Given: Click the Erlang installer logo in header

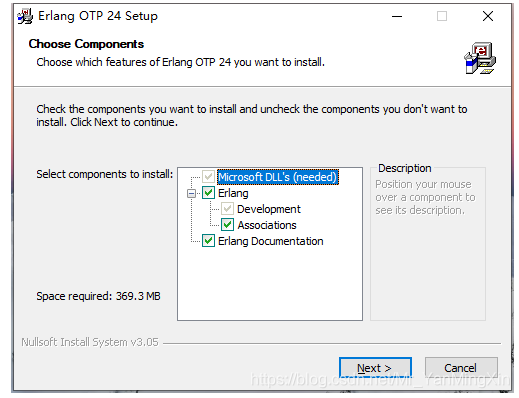Looking at the screenshot, I should tap(480, 58).
